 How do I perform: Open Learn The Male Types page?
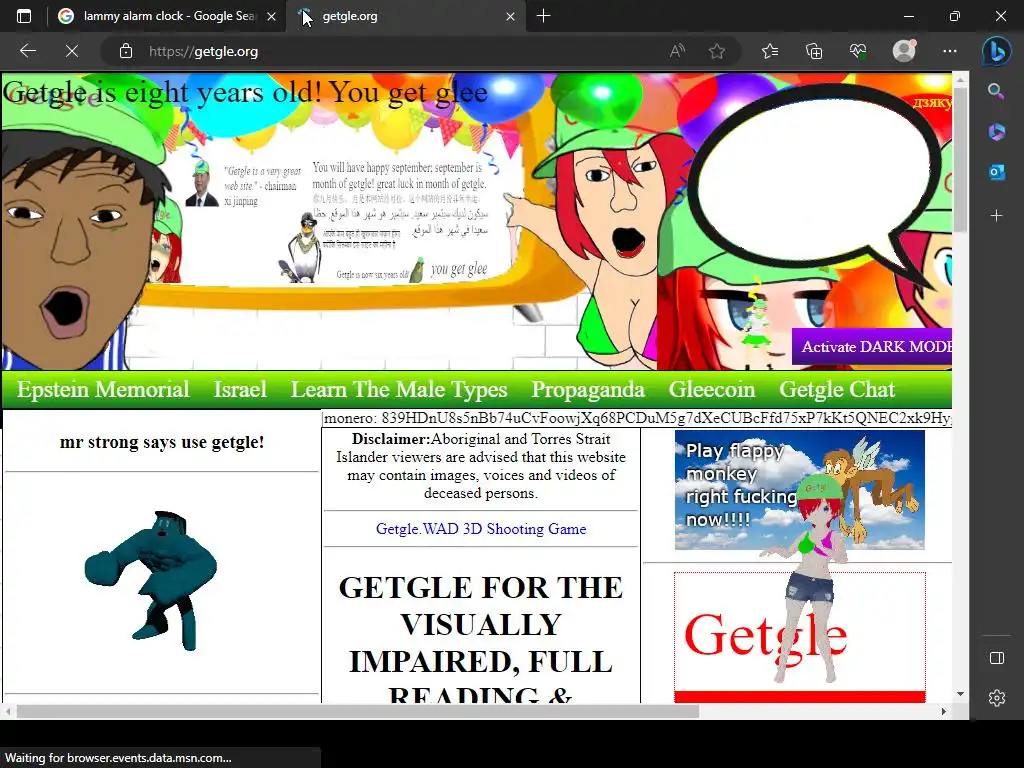point(398,389)
